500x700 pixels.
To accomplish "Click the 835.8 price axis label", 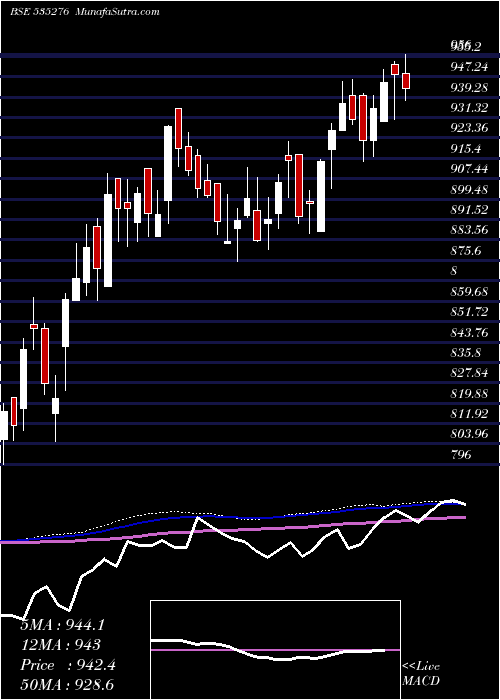I will 466,353.
